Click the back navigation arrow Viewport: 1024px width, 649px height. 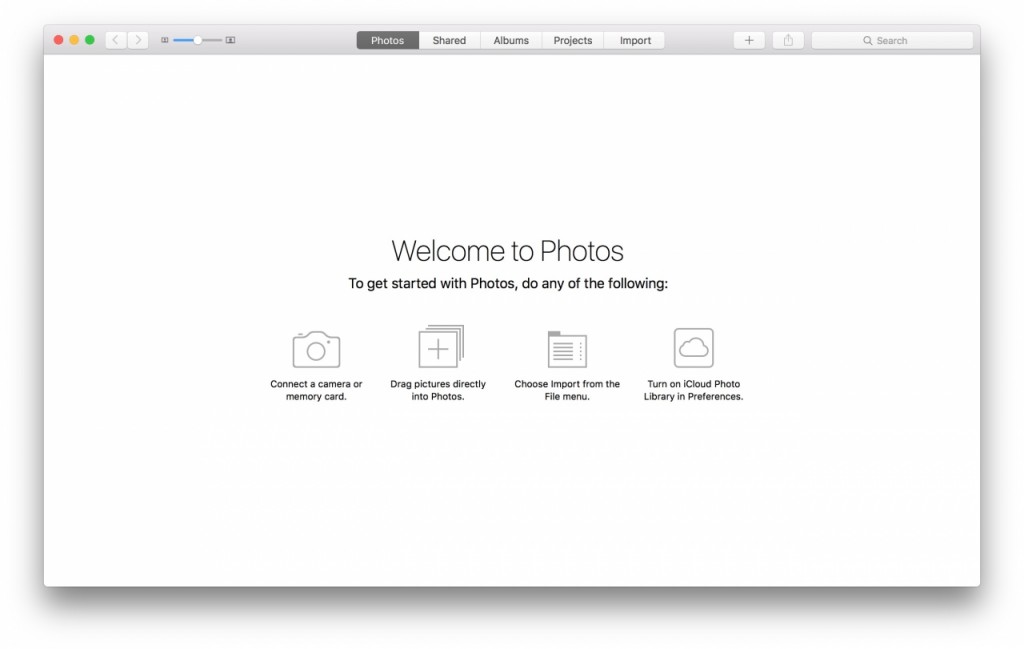coord(116,40)
